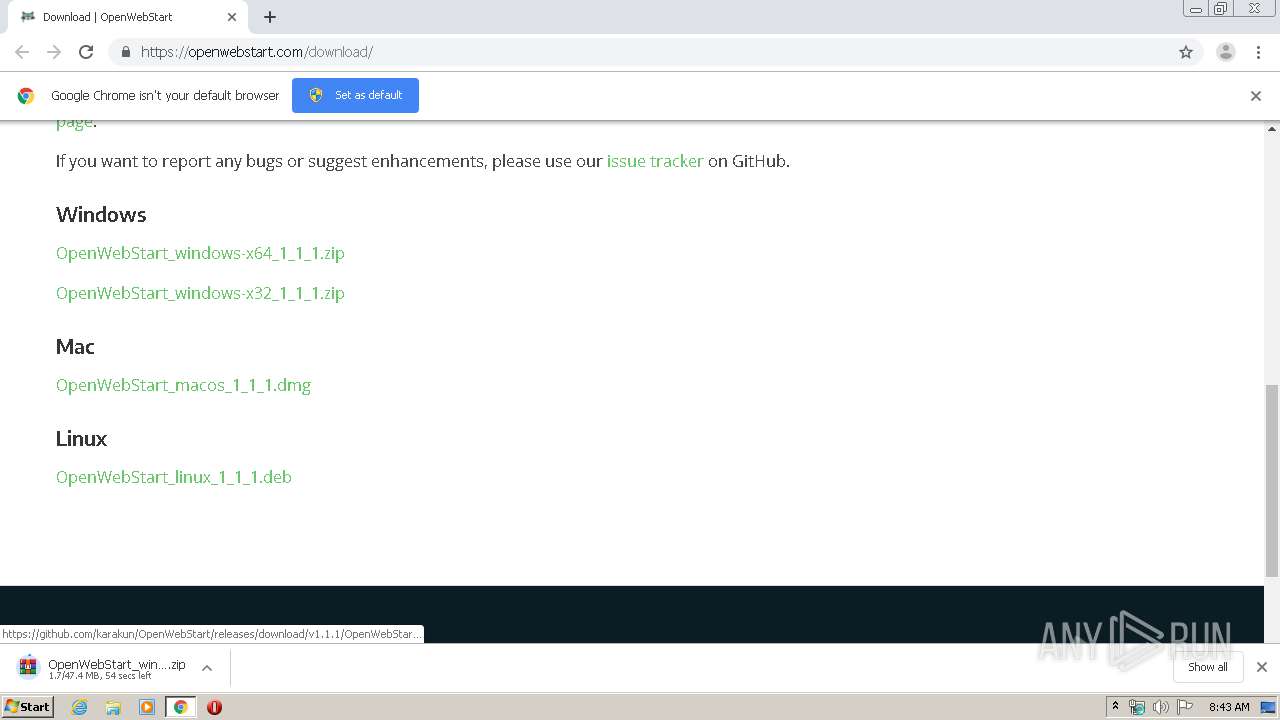The width and height of the screenshot is (1280, 720).
Task: Click the Mac heading text
Action: coord(75,347)
